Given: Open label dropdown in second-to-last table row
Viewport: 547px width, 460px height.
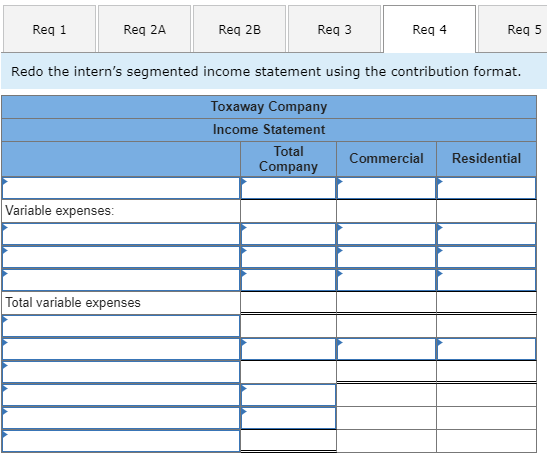Looking at the screenshot, I should (121, 418).
